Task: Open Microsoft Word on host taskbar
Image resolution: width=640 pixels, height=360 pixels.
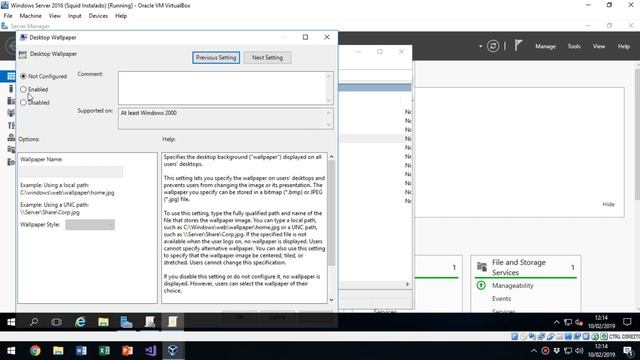Action: (81, 351)
